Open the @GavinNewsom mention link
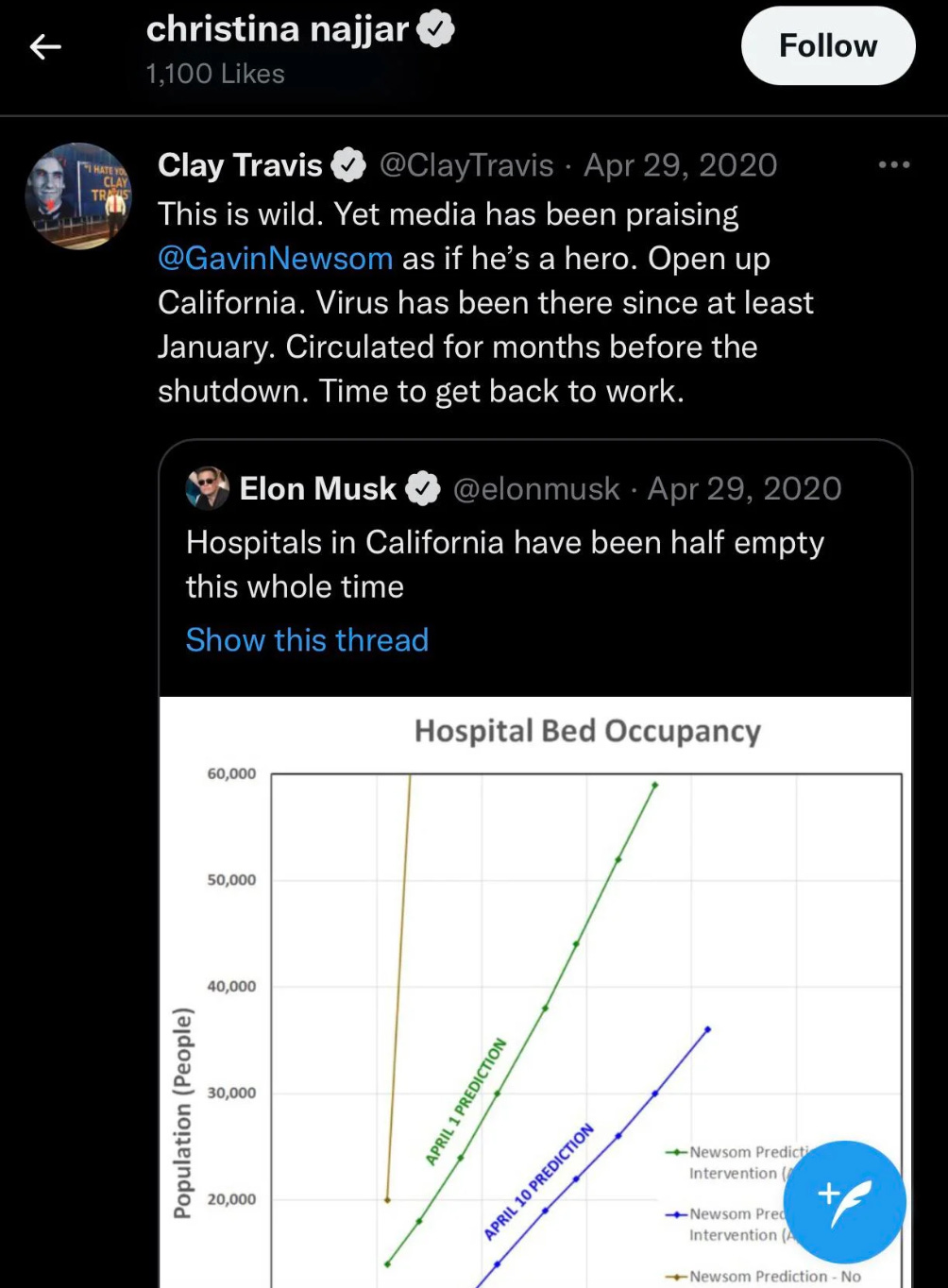The height and width of the screenshot is (1288, 948). coord(275,258)
